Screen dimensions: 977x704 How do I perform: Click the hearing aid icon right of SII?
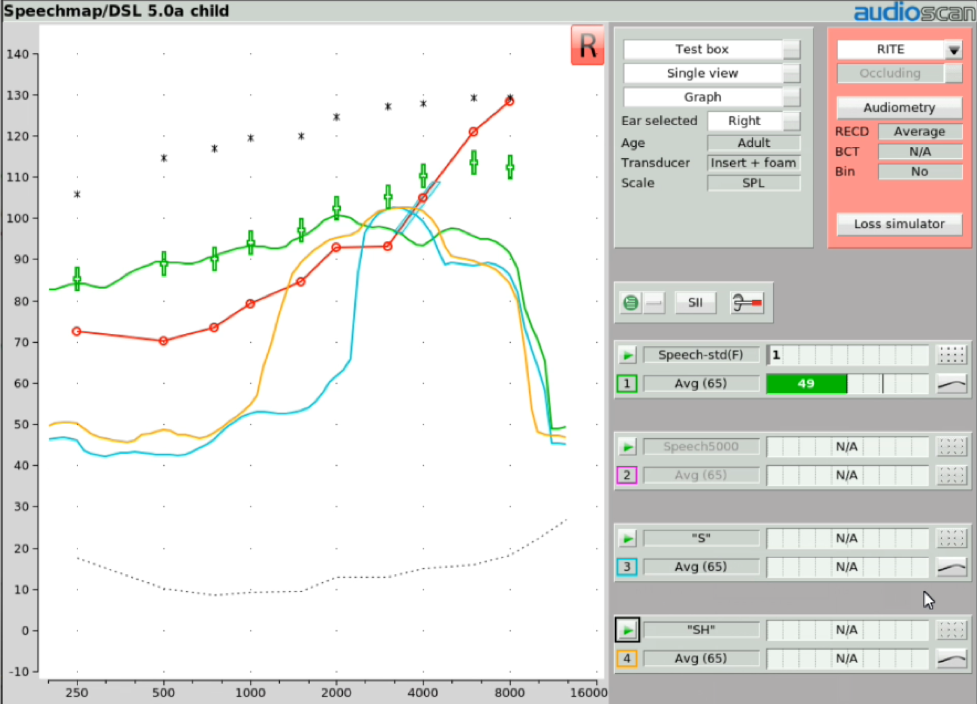[746, 303]
